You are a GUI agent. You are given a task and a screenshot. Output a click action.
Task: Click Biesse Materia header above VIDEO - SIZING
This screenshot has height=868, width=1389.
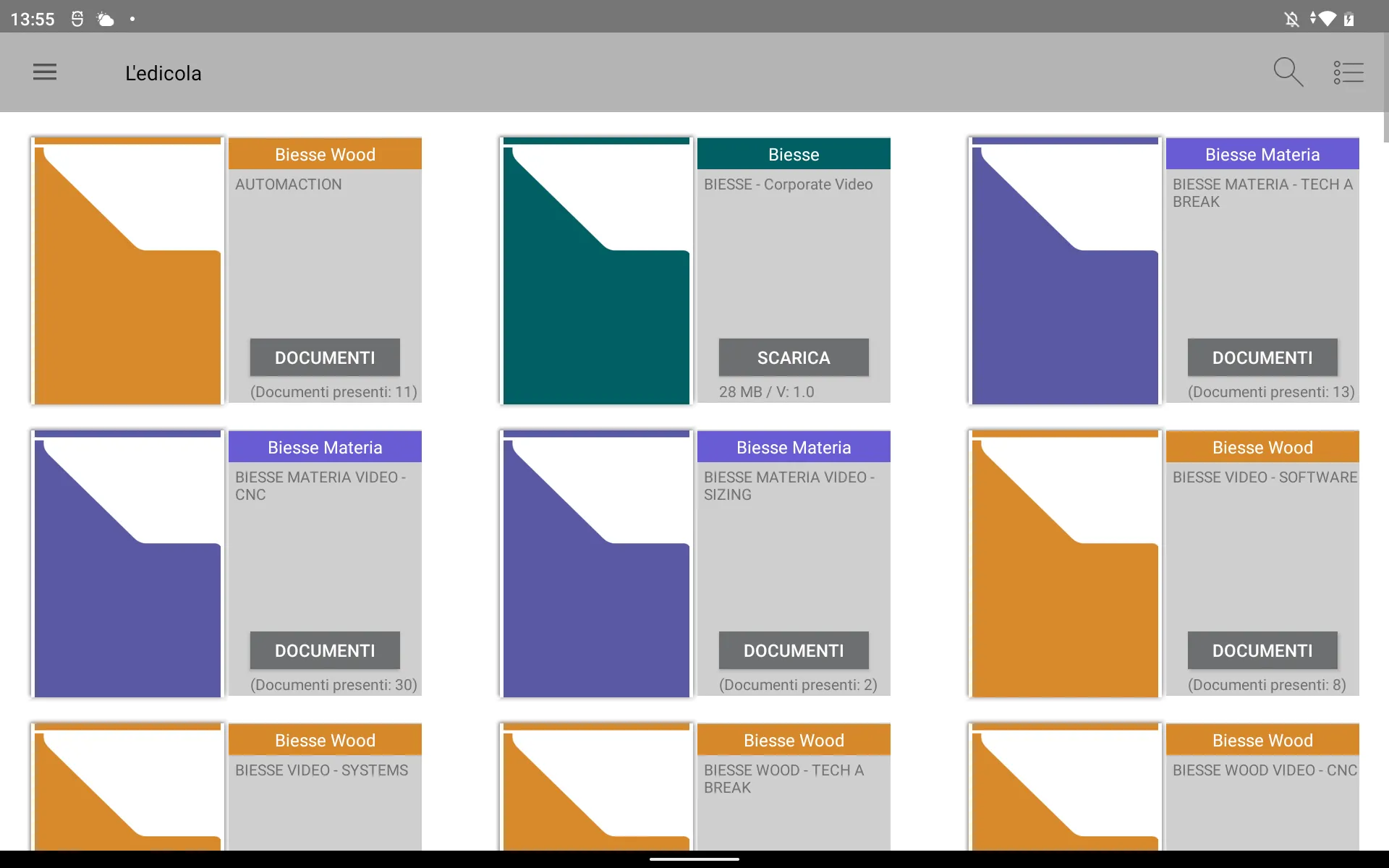point(794,447)
